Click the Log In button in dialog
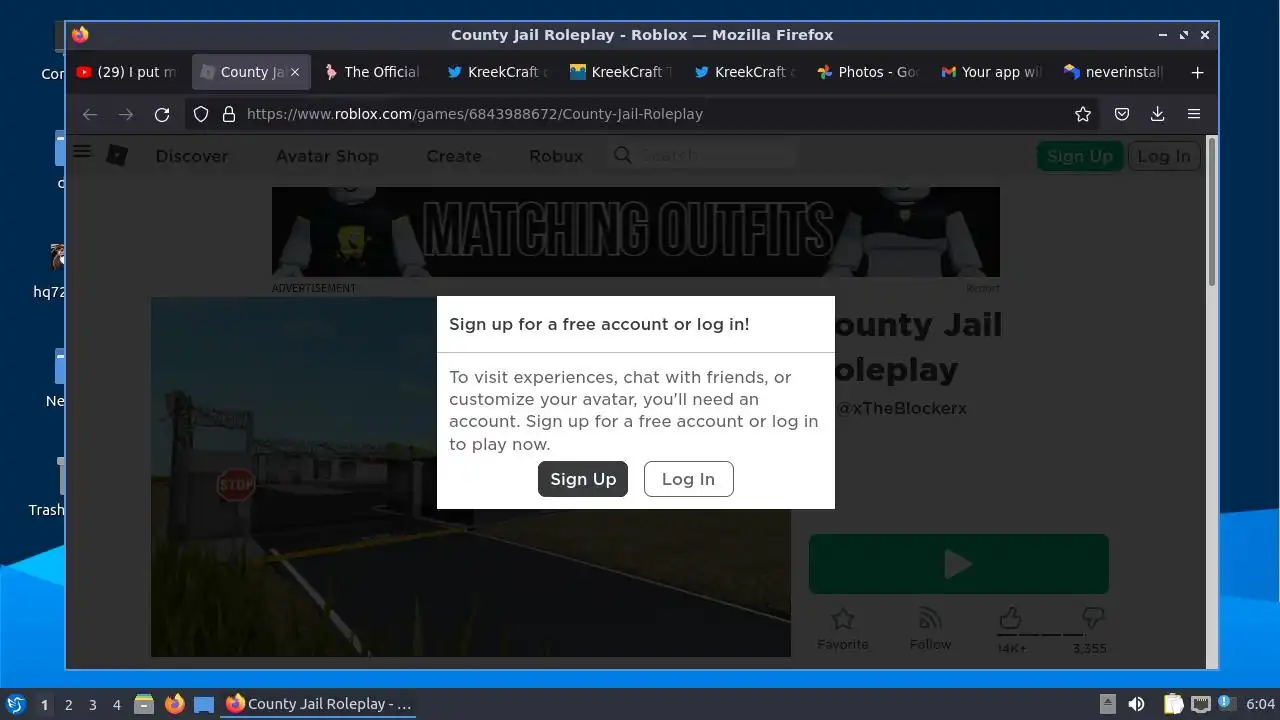The image size is (1280, 720). pos(688,479)
